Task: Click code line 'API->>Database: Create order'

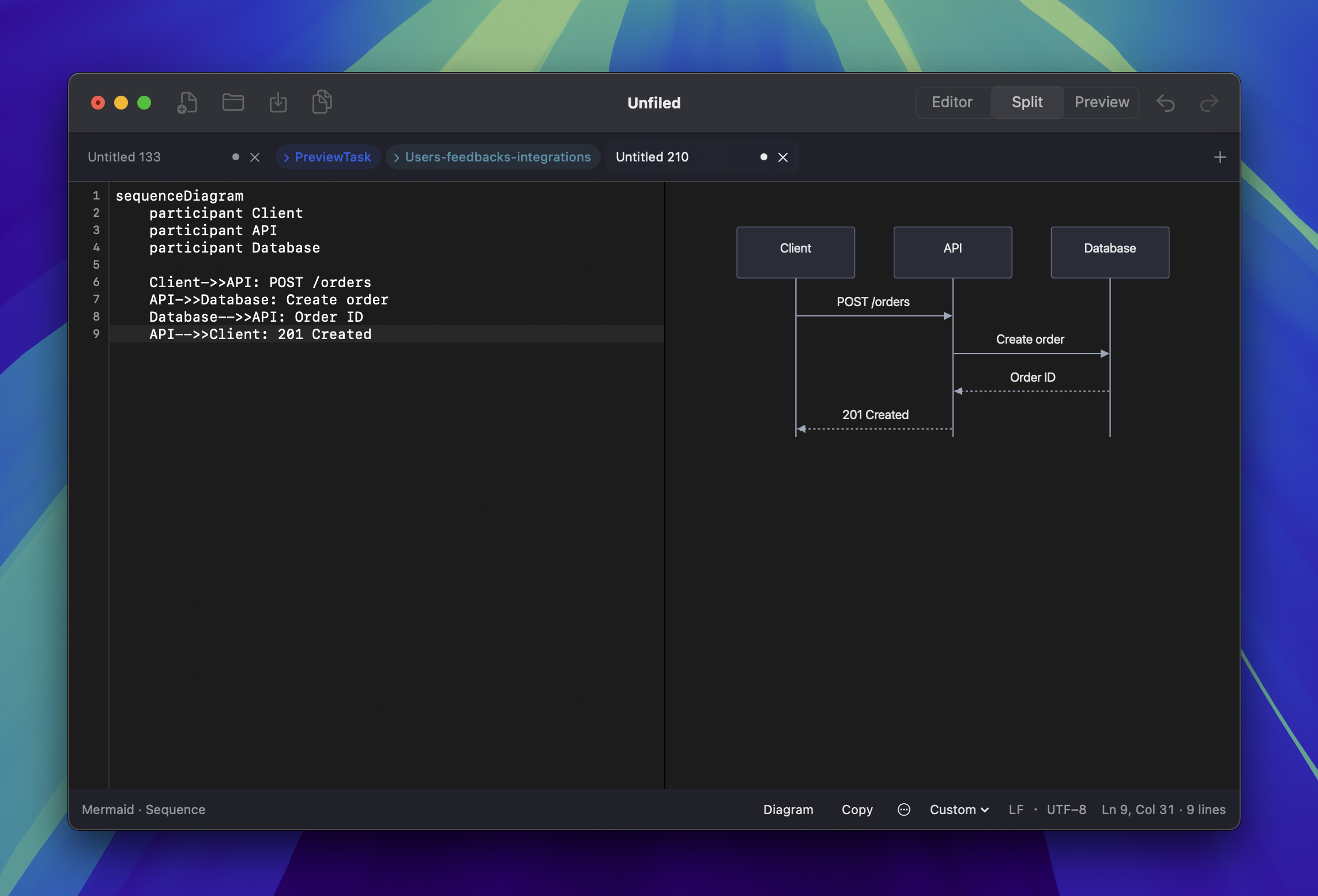Action: tap(269, 299)
